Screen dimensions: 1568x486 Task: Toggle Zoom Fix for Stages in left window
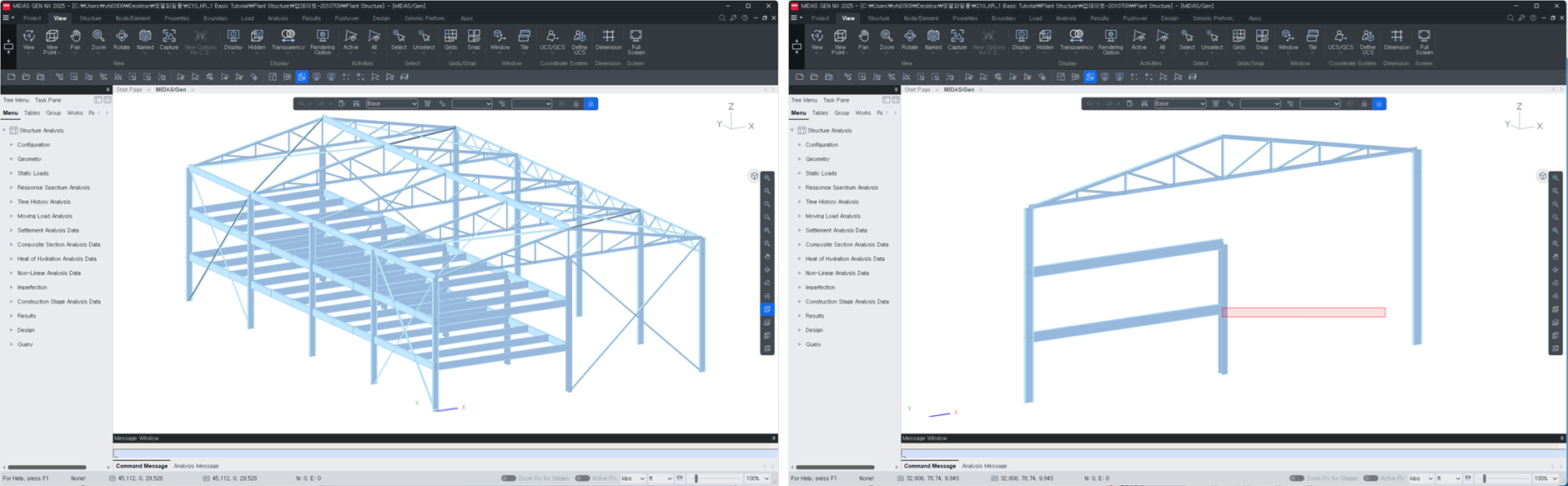[508, 478]
